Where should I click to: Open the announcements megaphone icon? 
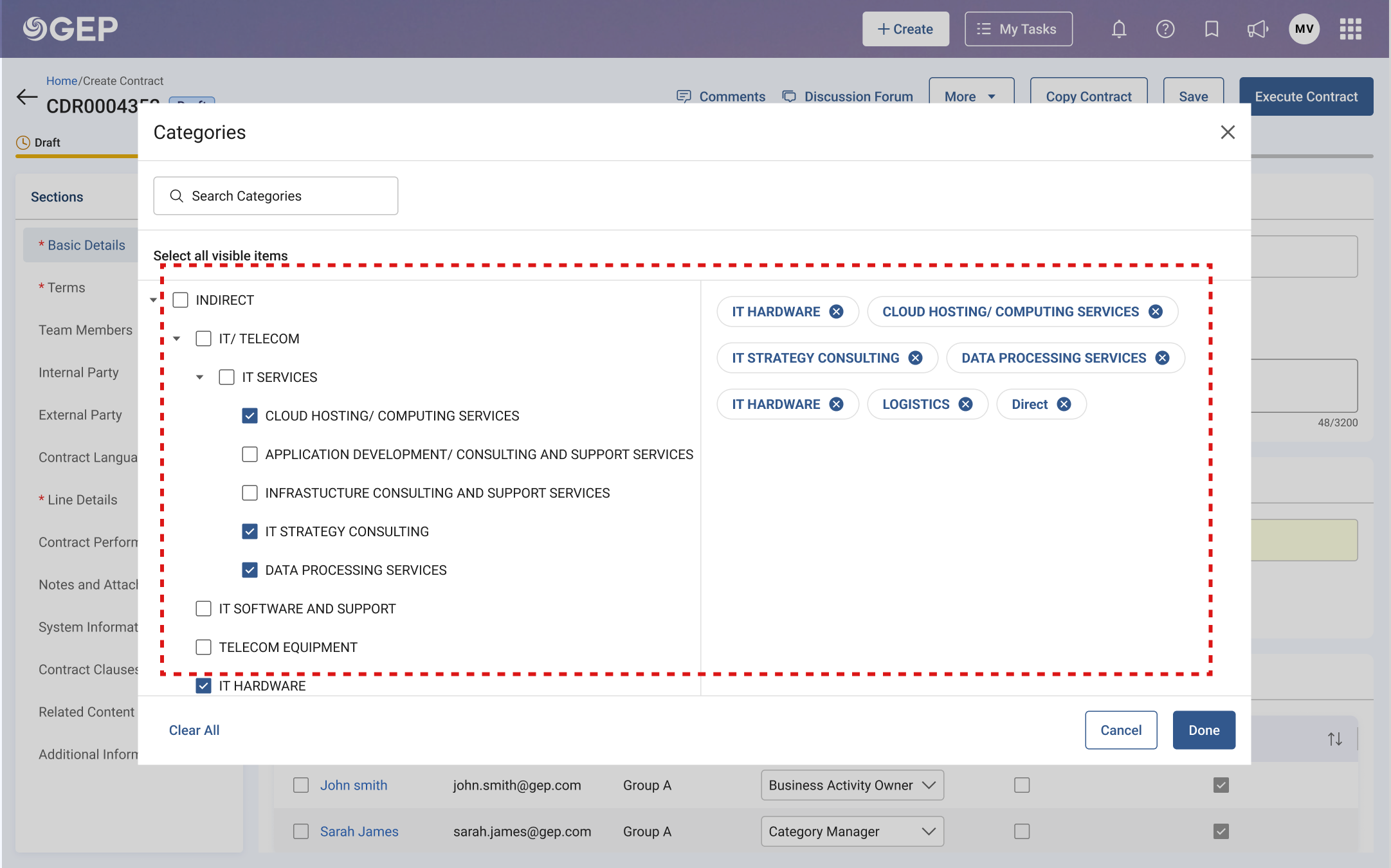click(x=1258, y=29)
